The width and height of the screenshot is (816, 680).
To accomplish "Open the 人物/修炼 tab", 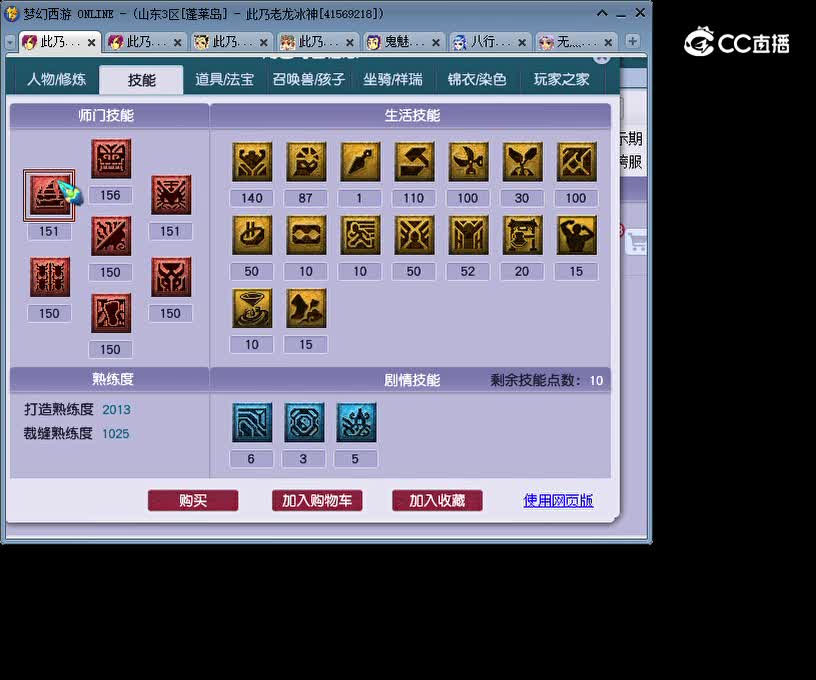I will click(x=56, y=80).
